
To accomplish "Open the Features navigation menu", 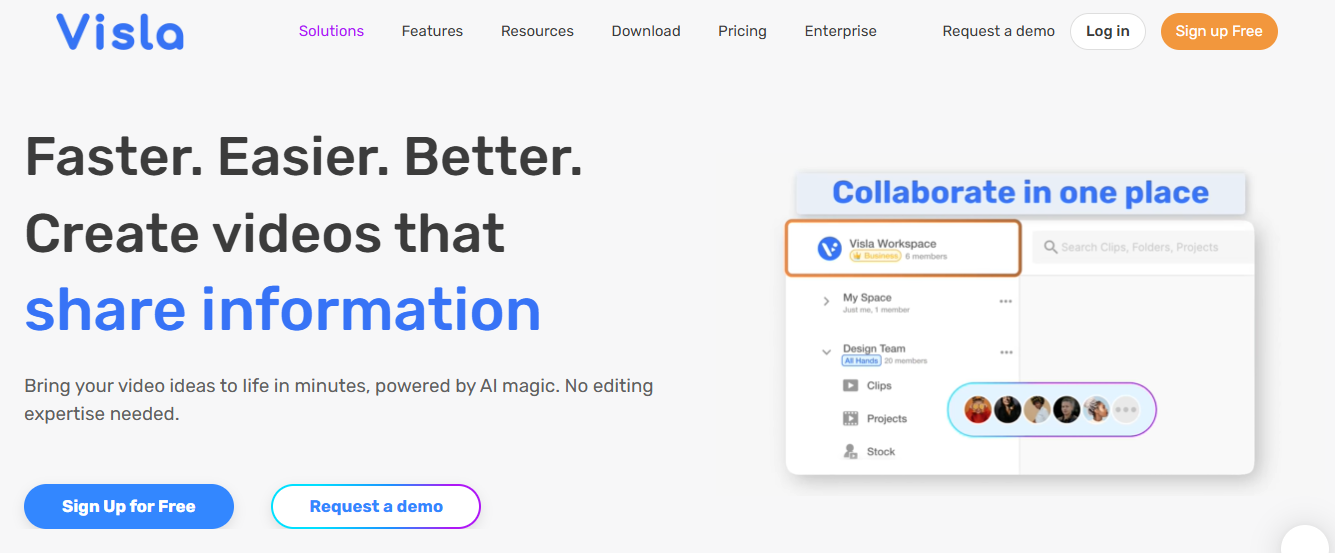I will point(432,31).
